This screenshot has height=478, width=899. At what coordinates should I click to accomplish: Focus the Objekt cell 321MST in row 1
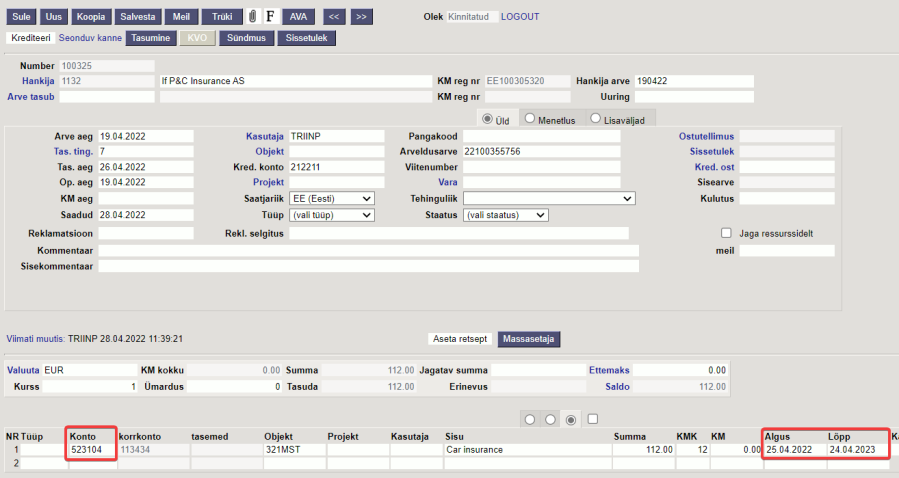tap(295, 450)
